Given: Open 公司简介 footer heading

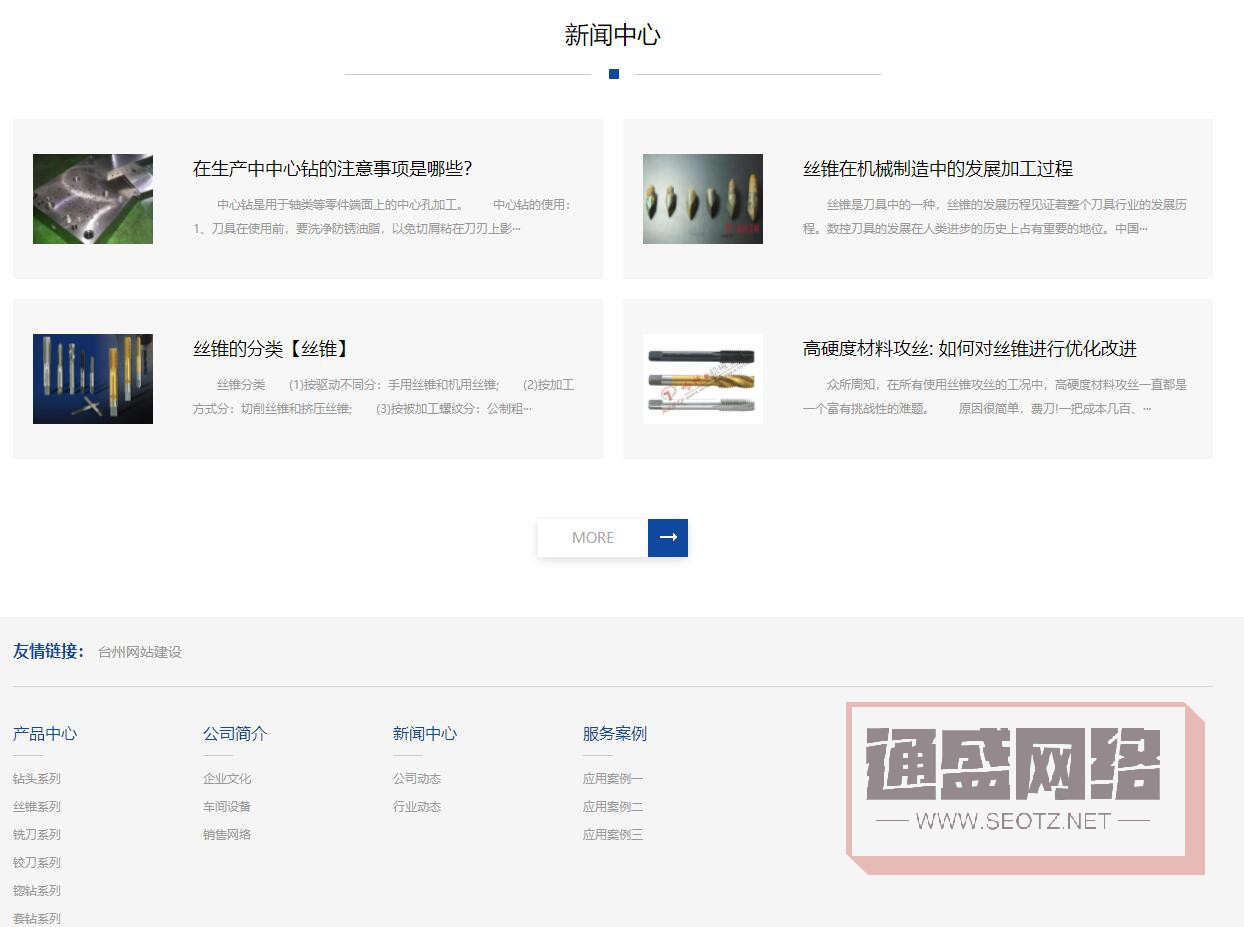Looking at the screenshot, I should (x=235, y=734).
